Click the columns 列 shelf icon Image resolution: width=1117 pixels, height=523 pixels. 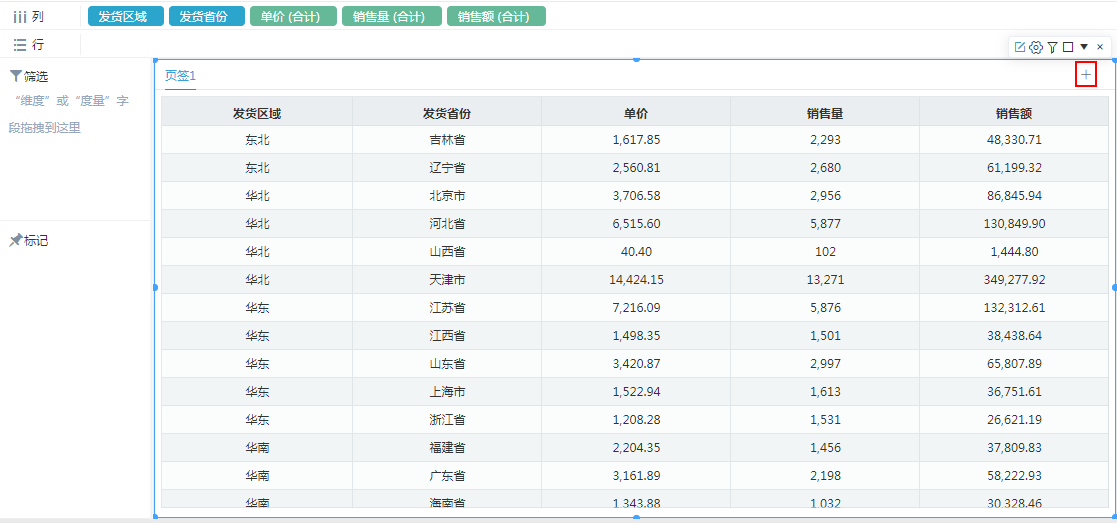click(x=21, y=16)
